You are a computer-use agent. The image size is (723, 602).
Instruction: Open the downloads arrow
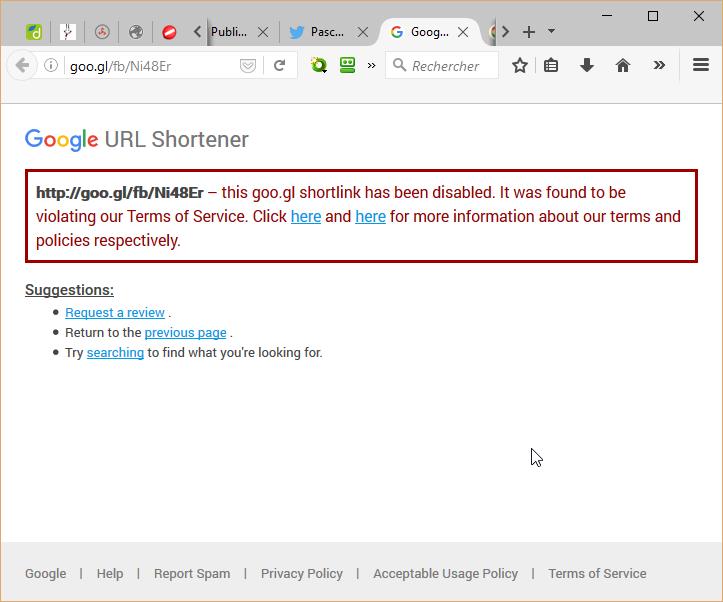587,65
